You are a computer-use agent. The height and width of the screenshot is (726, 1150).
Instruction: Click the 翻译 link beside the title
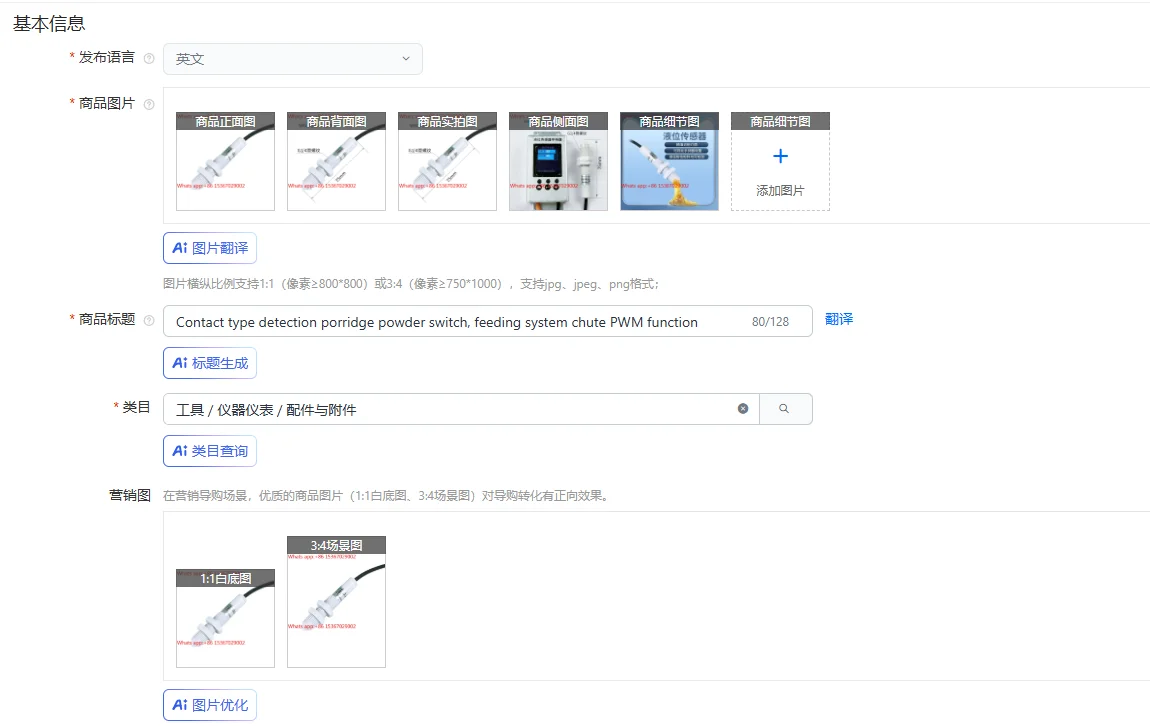(839, 319)
